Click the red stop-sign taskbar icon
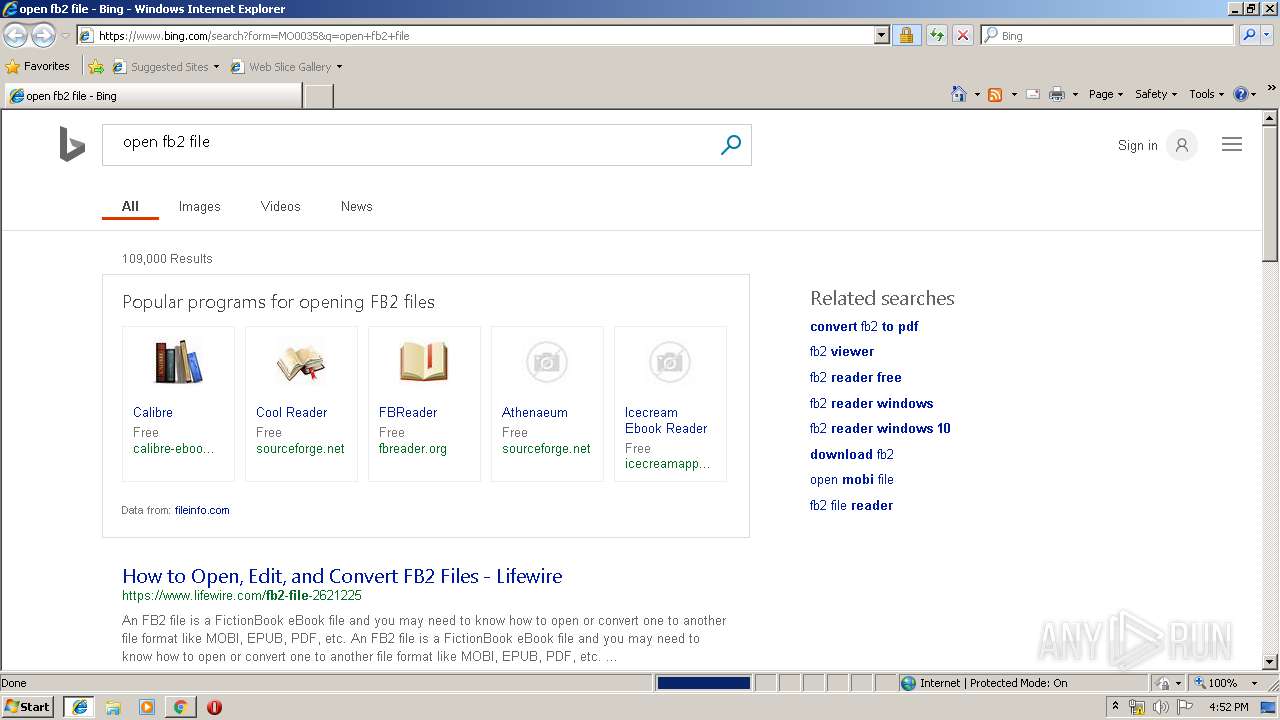Image resolution: width=1280 pixels, height=720 pixels. coord(214,707)
